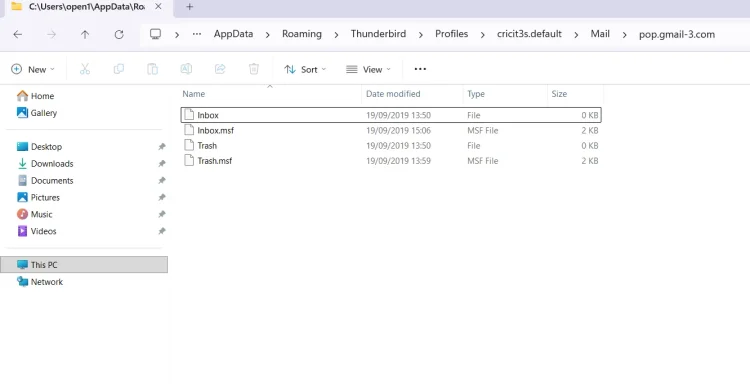Unpin Videos using its pin icon
The image size is (750, 384).
(x=162, y=231)
